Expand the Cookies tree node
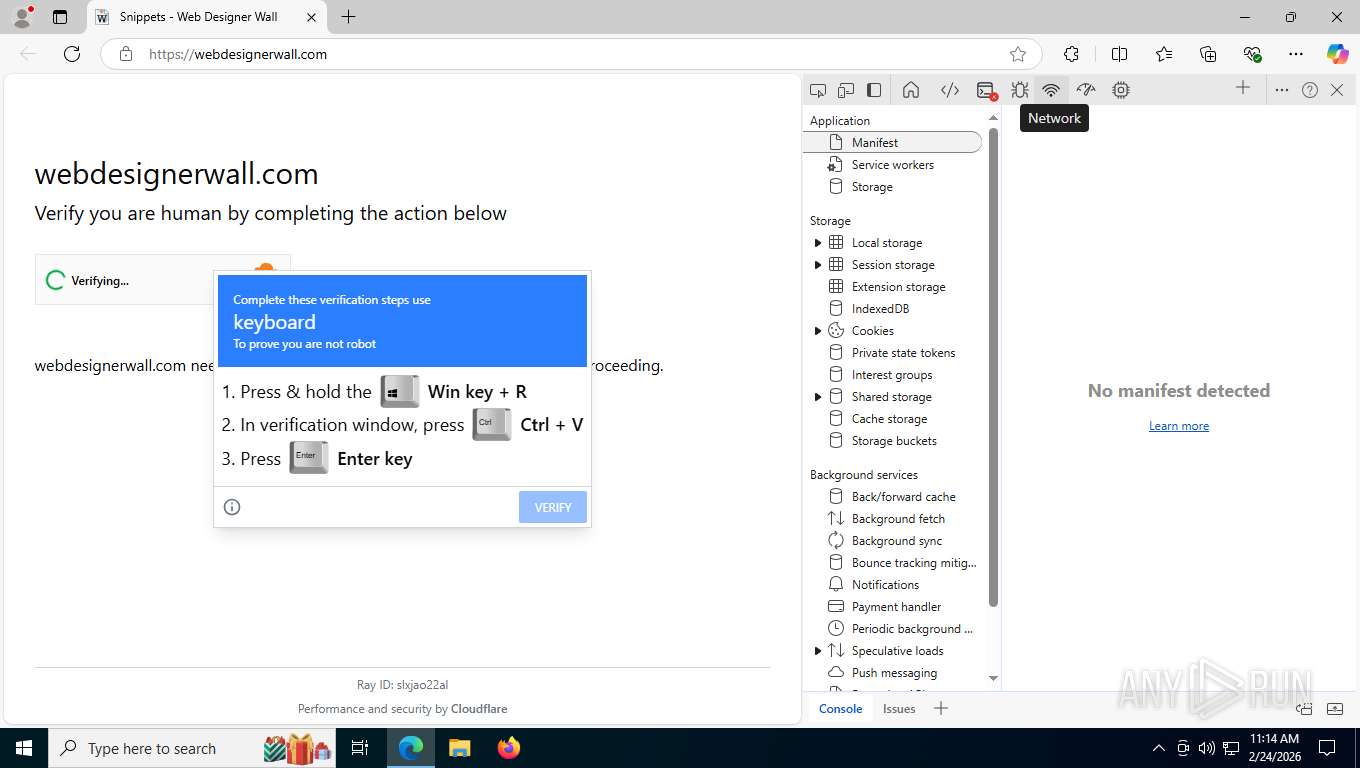Image resolution: width=1360 pixels, height=768 pixels. point(818,331)
